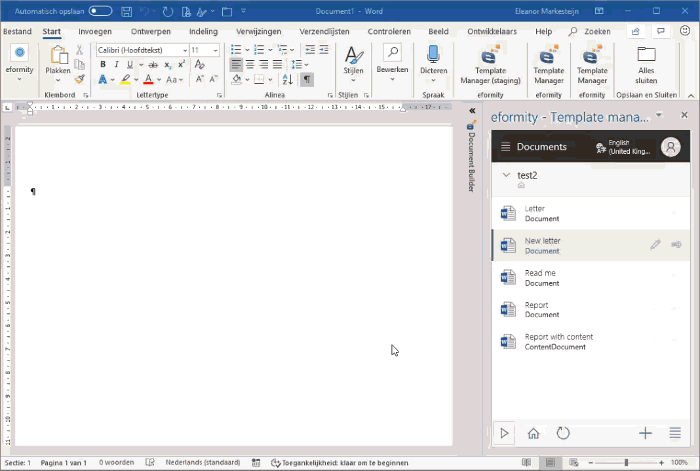Switch to print layout view

(x=550, y=463)
